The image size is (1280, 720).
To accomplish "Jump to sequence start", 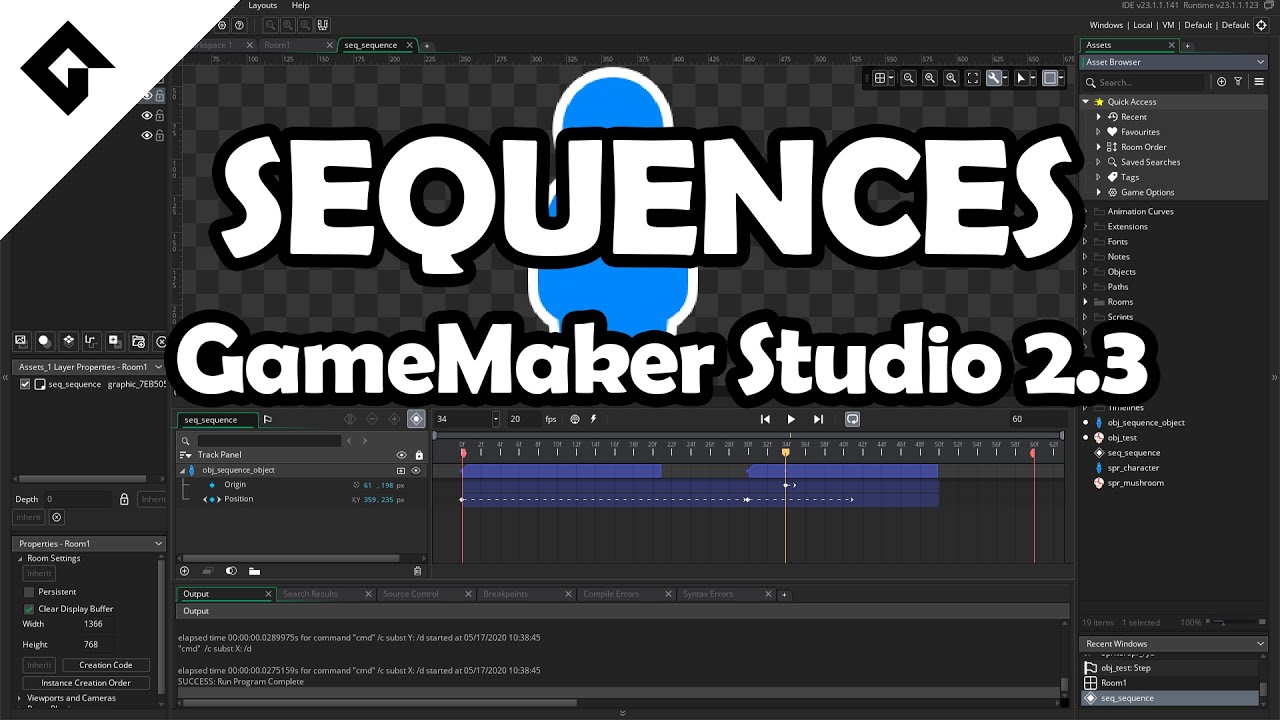I will click(x=765, y=419).
